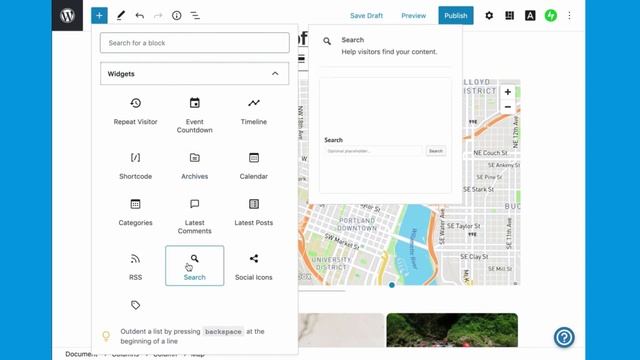Open the content info circle icon
The width and height of the screenshot is (640, 360).
[177, 16]
